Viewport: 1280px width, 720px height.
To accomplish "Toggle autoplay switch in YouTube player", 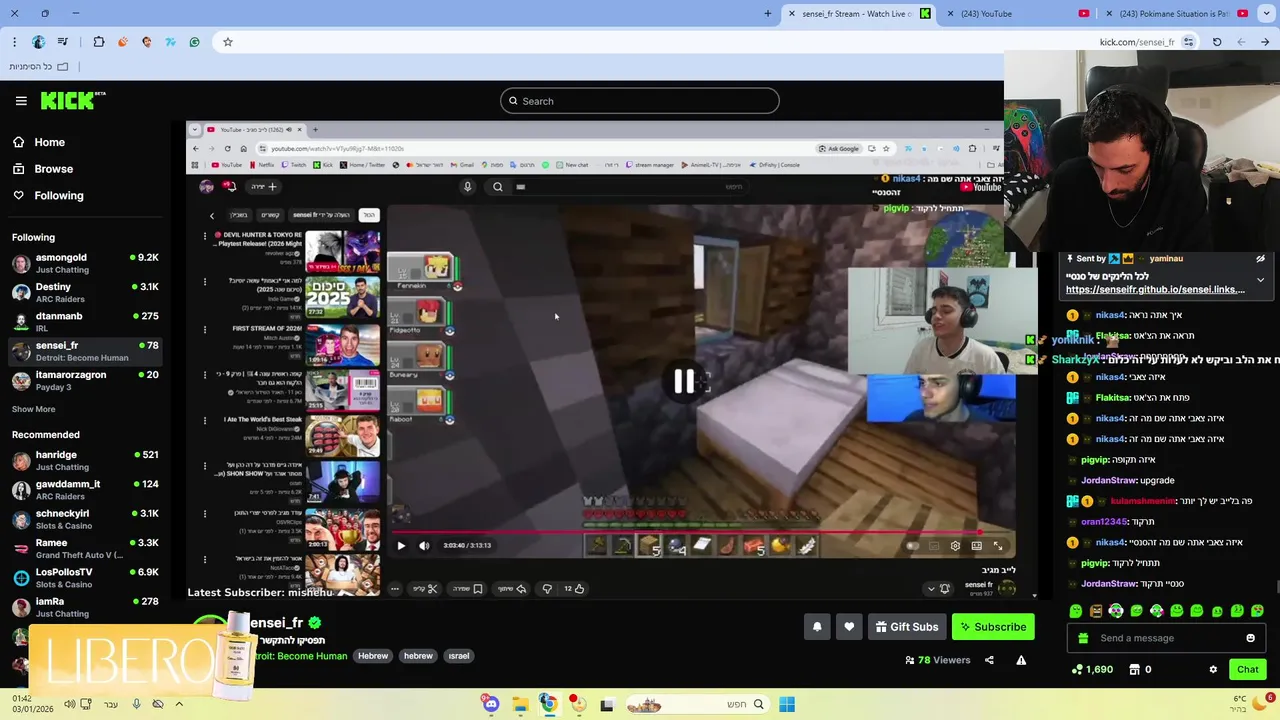I will pyautogui.click(x=912, y=546).
